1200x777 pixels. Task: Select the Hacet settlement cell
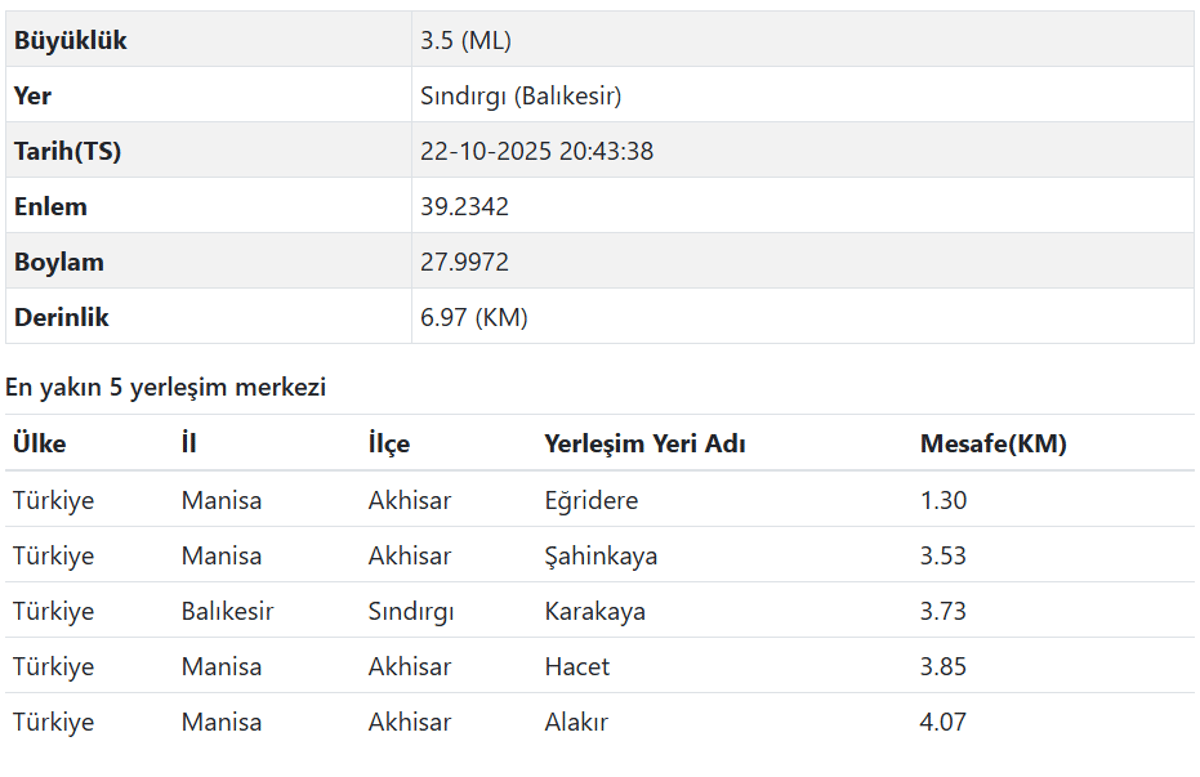577,666
